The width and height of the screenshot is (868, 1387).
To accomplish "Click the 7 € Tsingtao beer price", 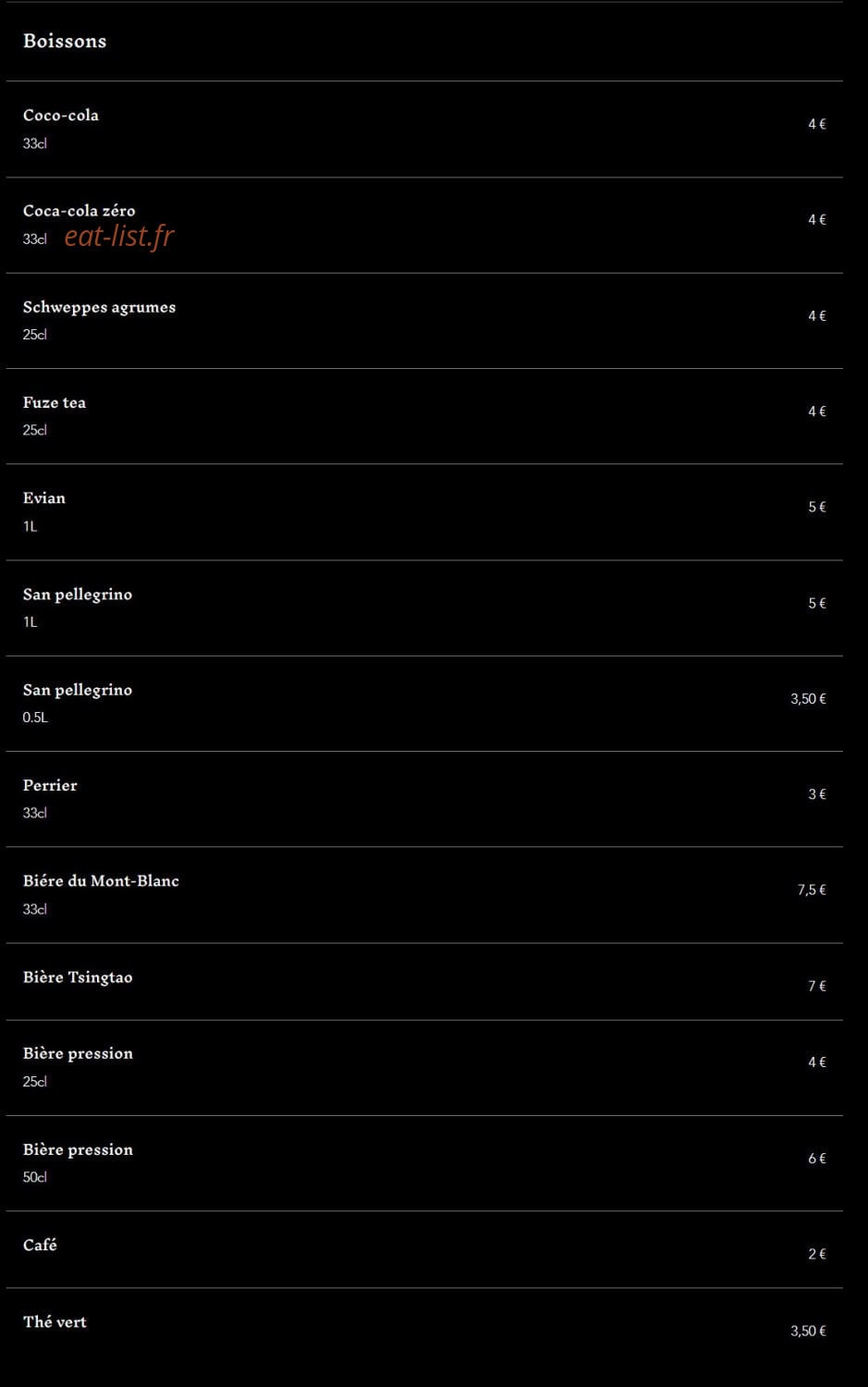I will click(817, 986).
